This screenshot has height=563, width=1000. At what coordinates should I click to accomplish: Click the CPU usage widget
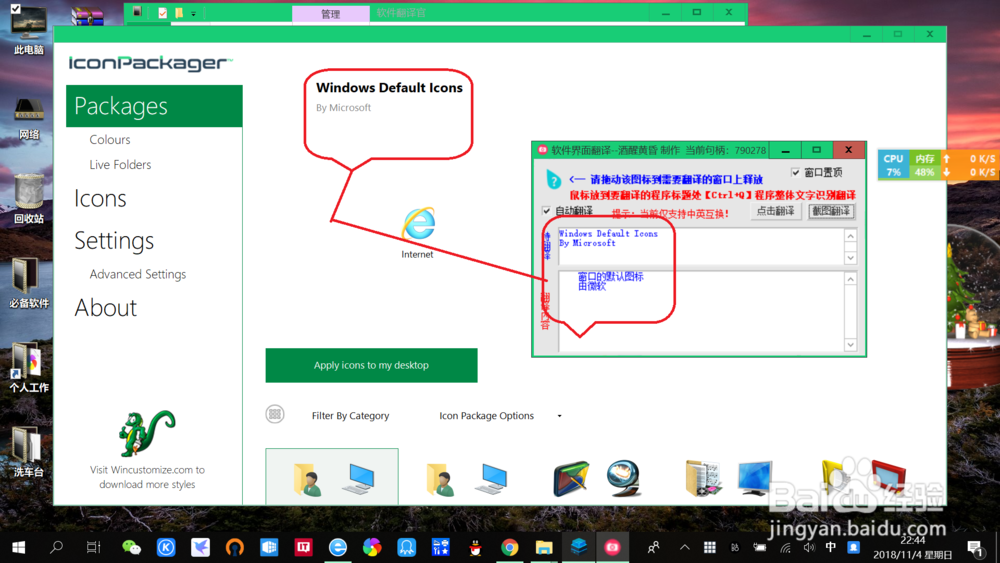893,165
